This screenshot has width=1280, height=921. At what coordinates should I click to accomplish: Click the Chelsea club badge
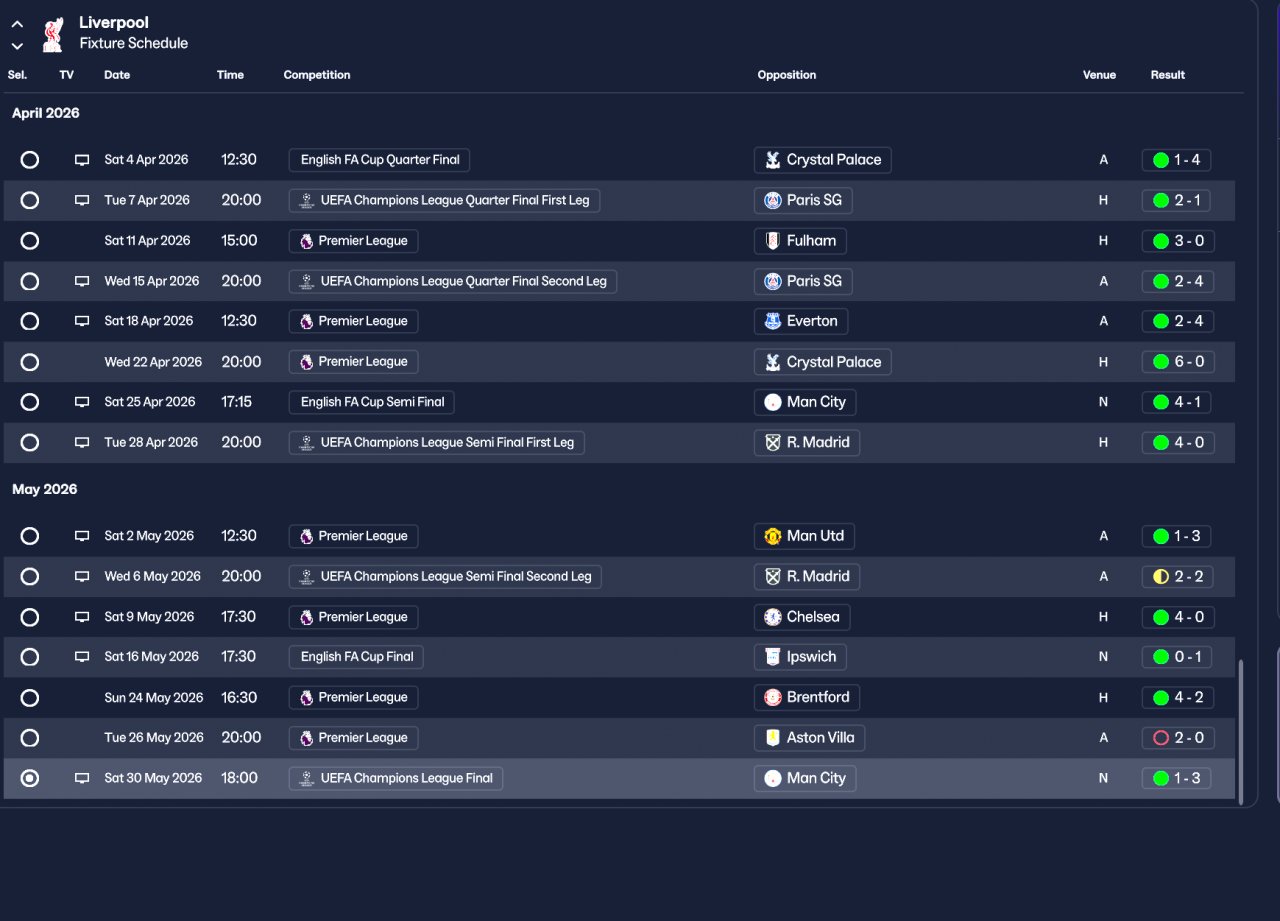pyautogui.click(x=772, y=617)
